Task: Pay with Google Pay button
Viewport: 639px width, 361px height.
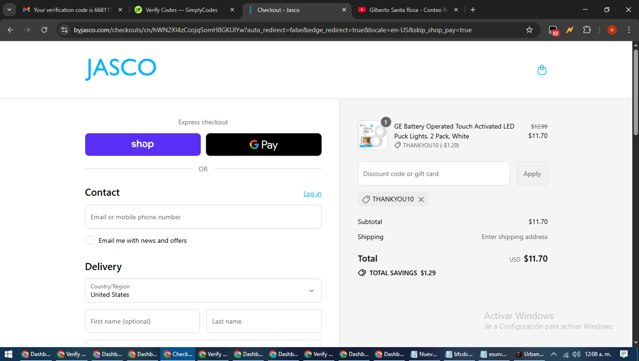Action: tap(264, 144)
